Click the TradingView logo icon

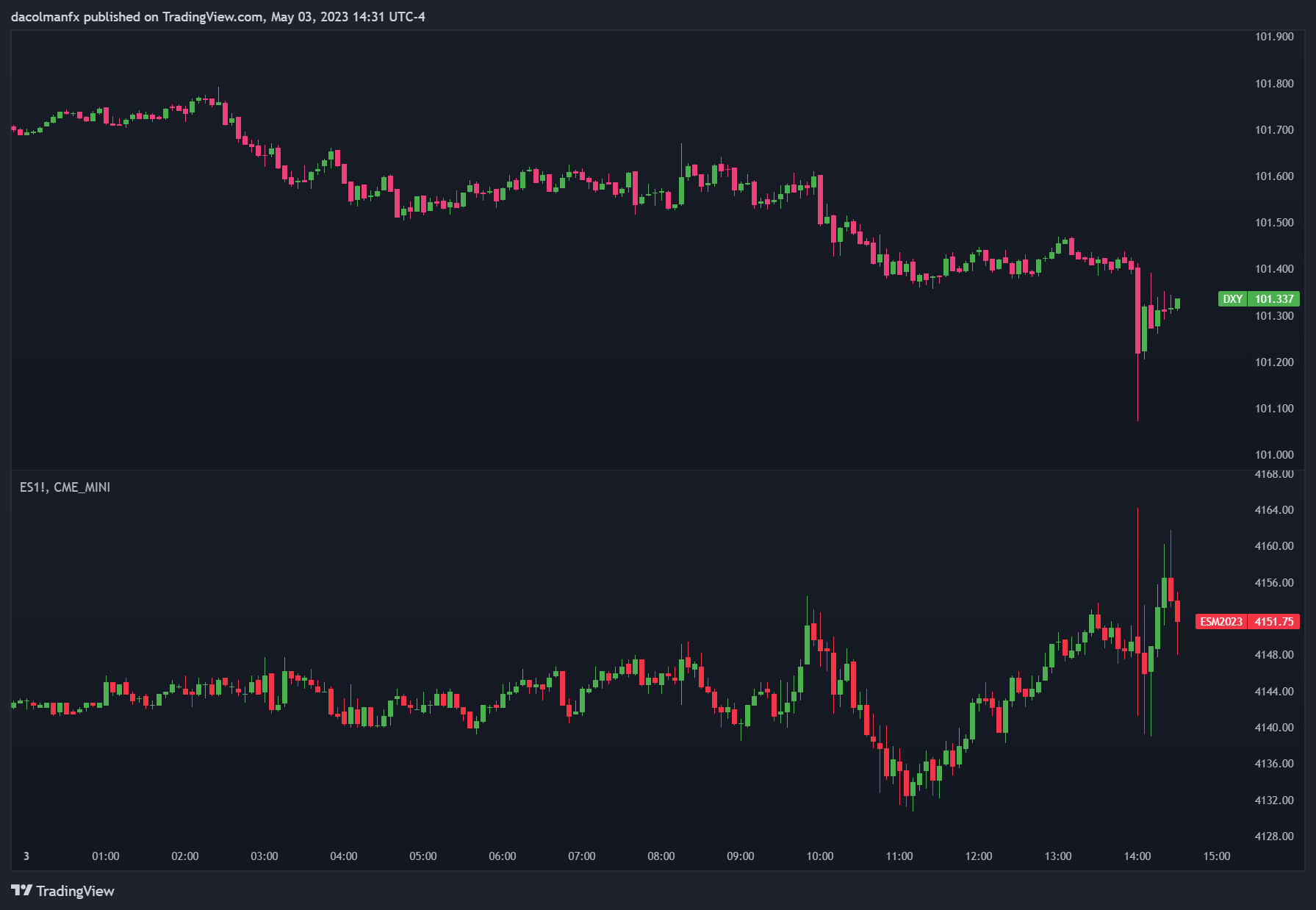(x=22, y=890)
